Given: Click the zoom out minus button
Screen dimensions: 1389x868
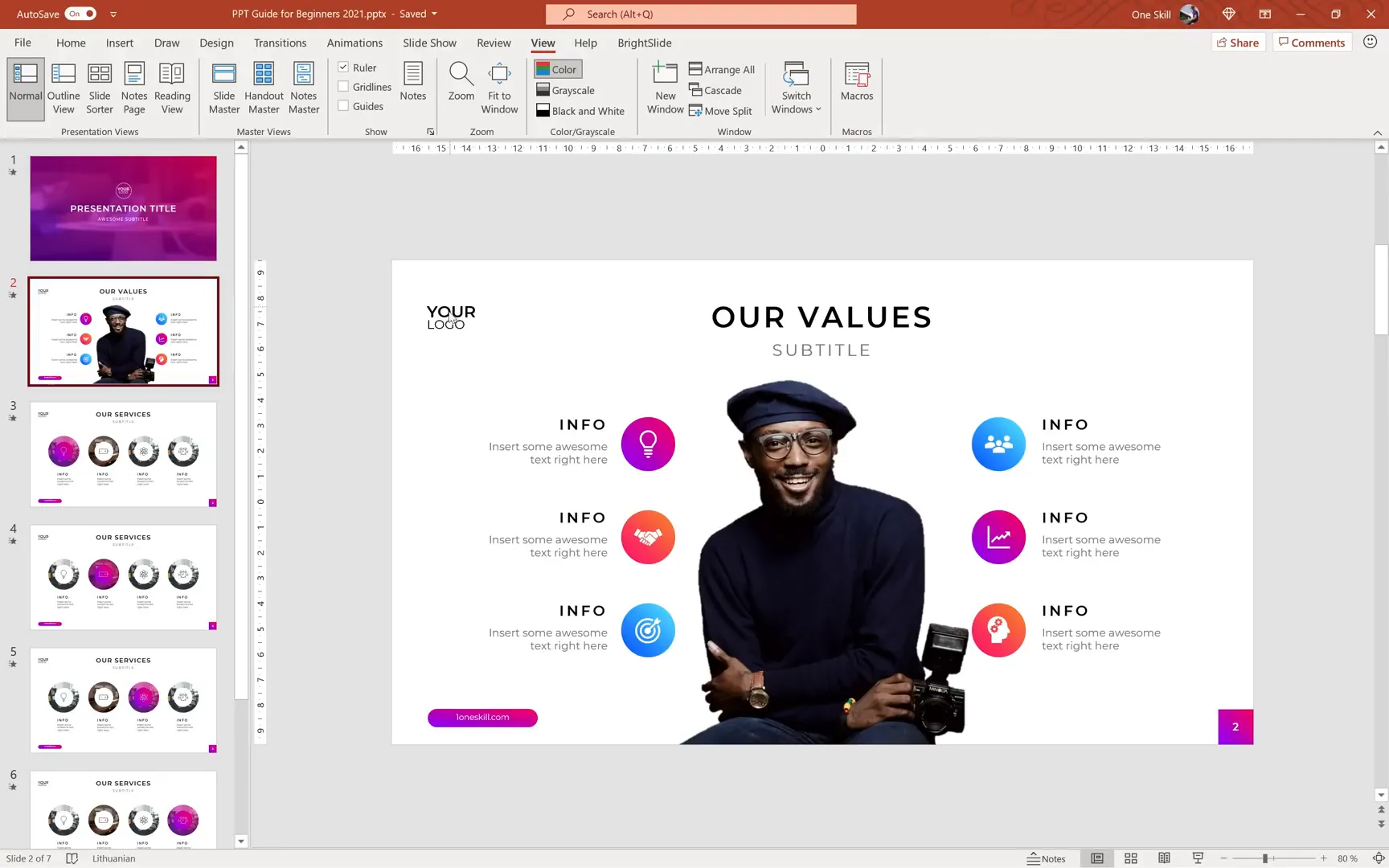Looking at the screenshot, I should 1224,858.
